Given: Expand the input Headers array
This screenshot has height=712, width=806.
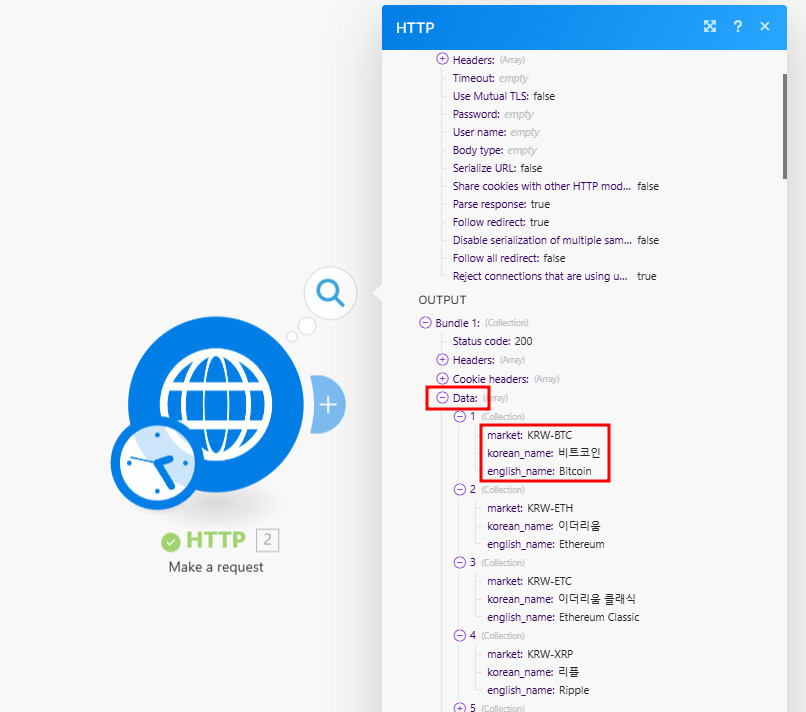Looking at the screenshot, I should [443, 60].
